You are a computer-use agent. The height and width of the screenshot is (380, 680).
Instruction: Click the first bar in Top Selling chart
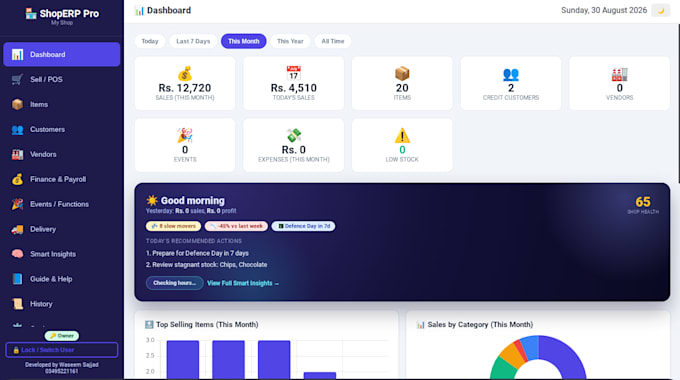[x=183, y=359]
